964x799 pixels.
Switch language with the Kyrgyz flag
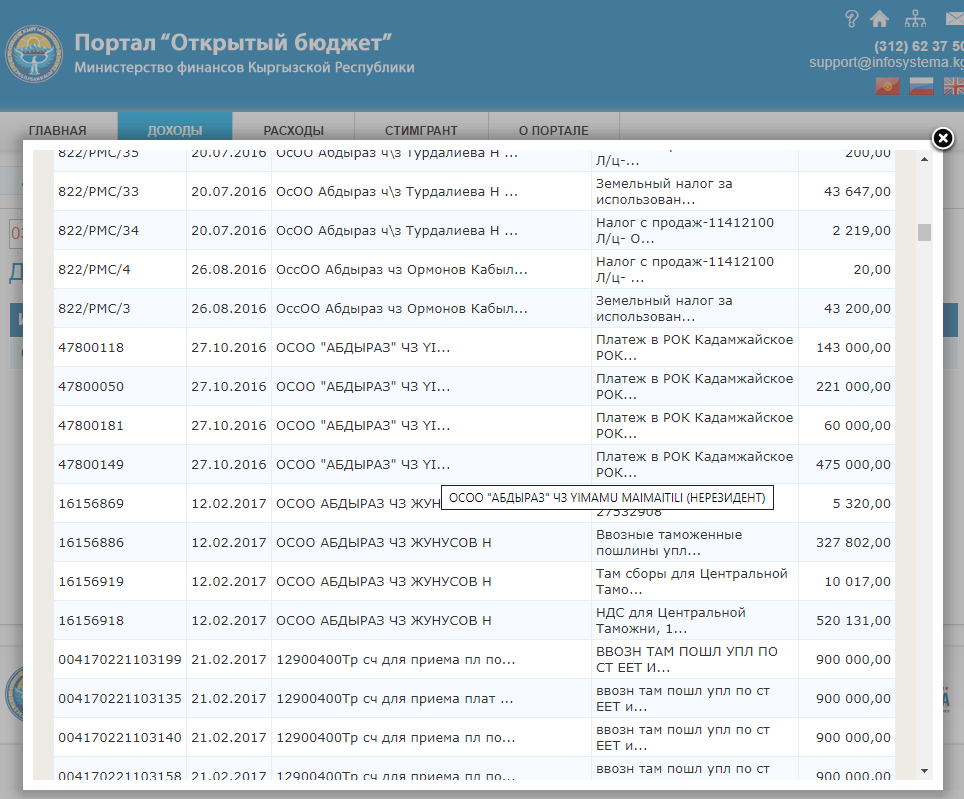[887, 87]
